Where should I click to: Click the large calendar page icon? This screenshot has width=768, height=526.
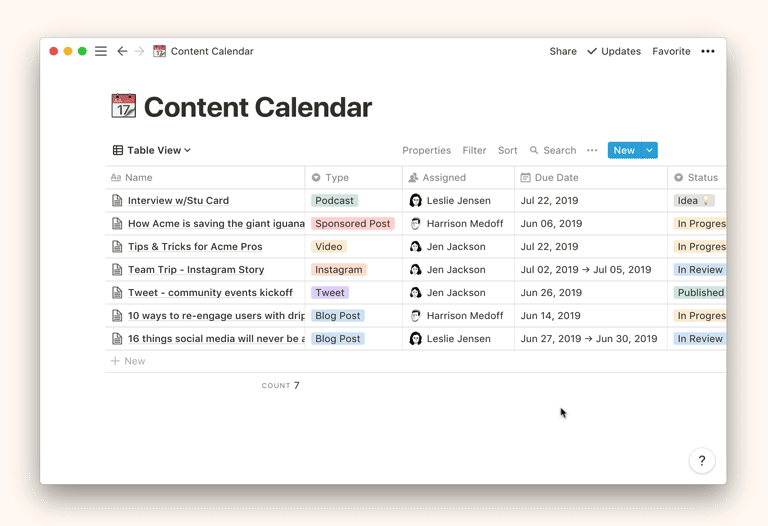coord(124,106)
